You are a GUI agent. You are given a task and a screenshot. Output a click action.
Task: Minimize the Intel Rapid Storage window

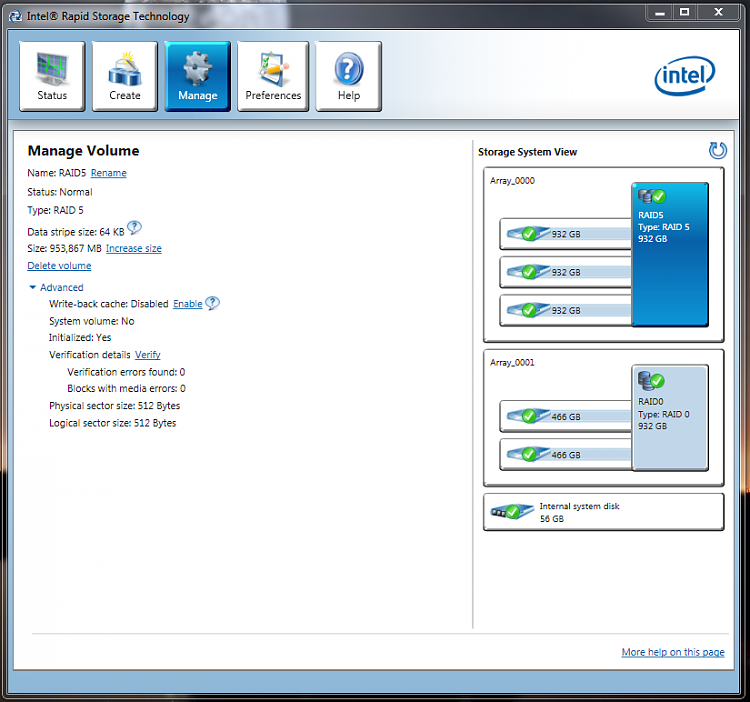660,13
